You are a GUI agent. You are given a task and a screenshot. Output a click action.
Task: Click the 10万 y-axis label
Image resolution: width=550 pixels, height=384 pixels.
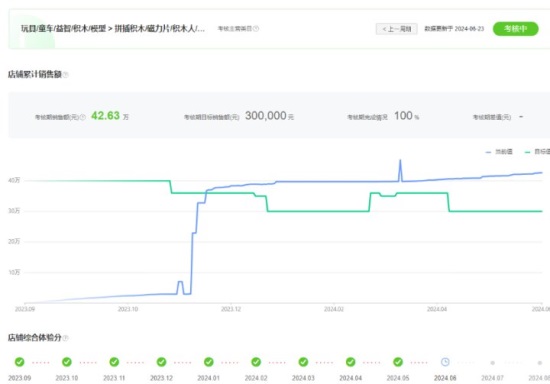pyautogui.click(x=14, y=272)
